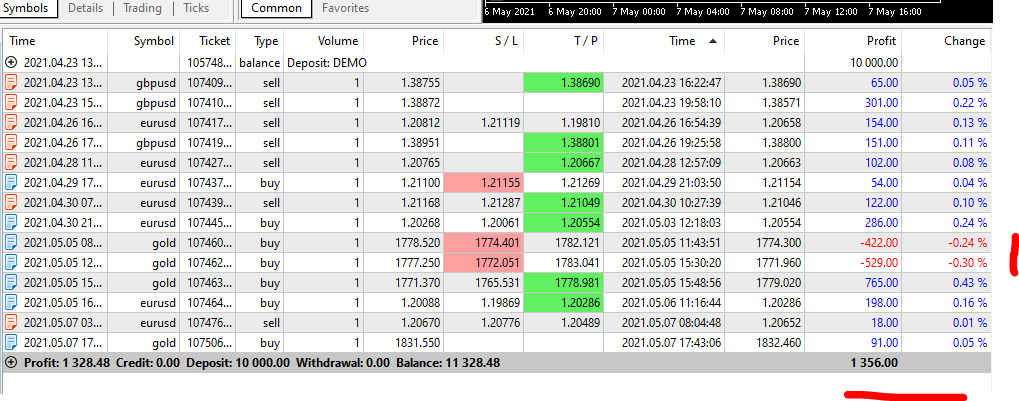Expand the Deposit: DEMO balance row
Screen dimensions: 1019x401
tap(10, 63)
